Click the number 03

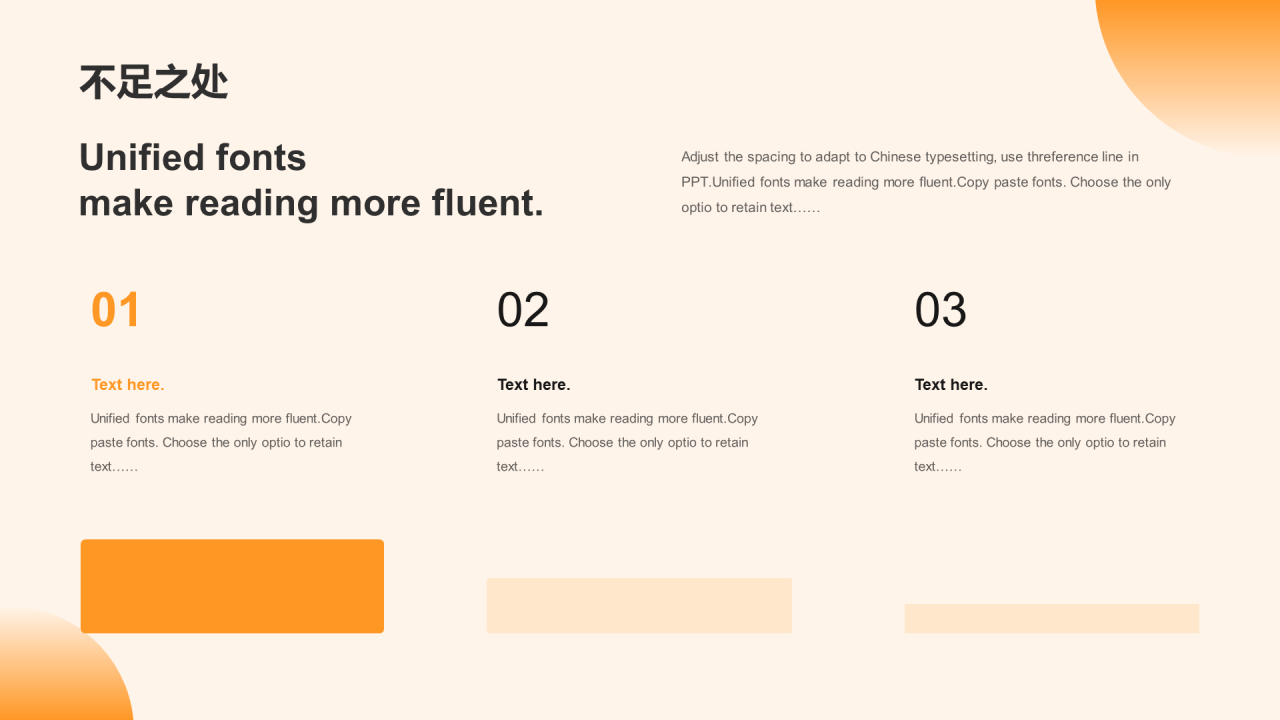940,310
